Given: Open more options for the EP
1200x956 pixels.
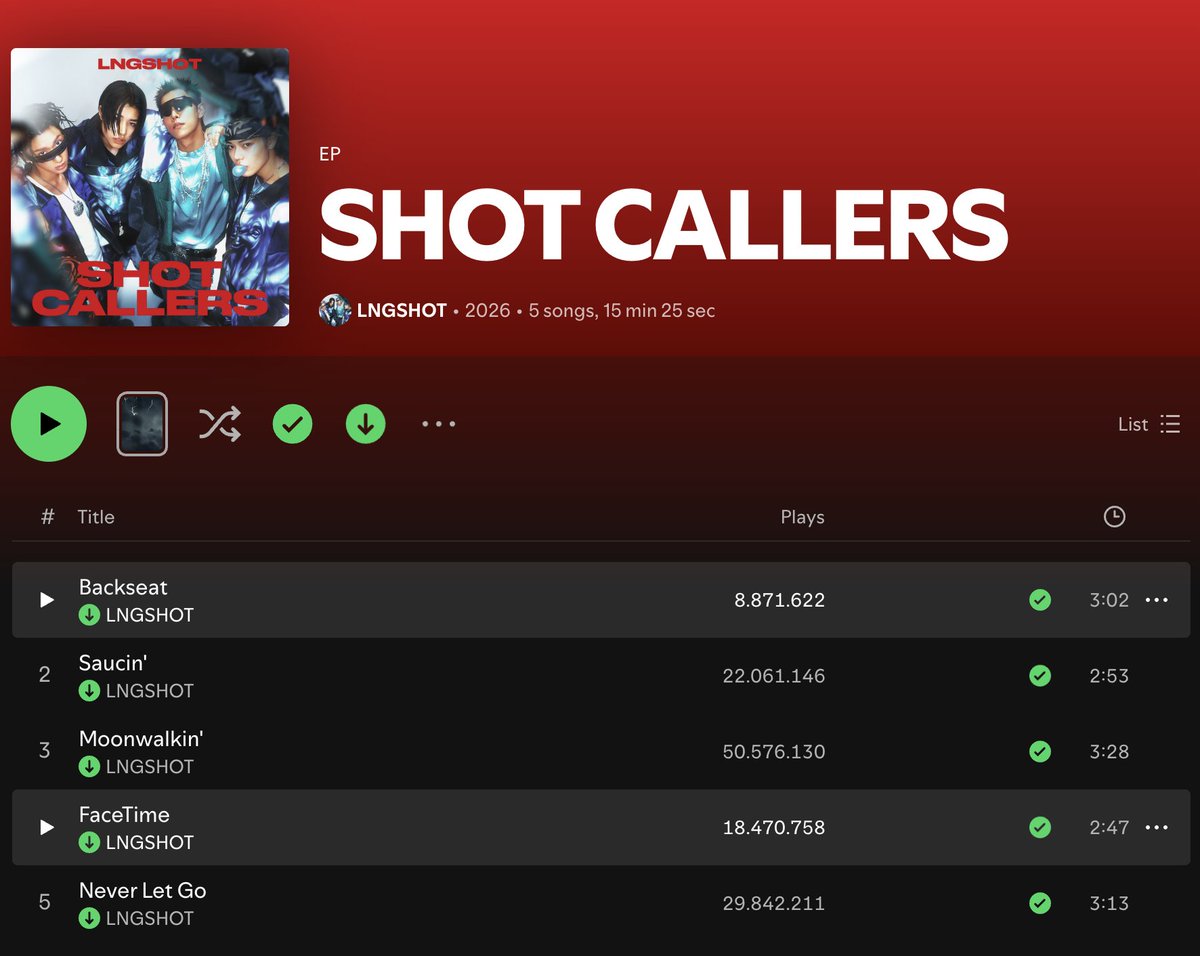Looking at the screenshot, I should coord(438,424).
